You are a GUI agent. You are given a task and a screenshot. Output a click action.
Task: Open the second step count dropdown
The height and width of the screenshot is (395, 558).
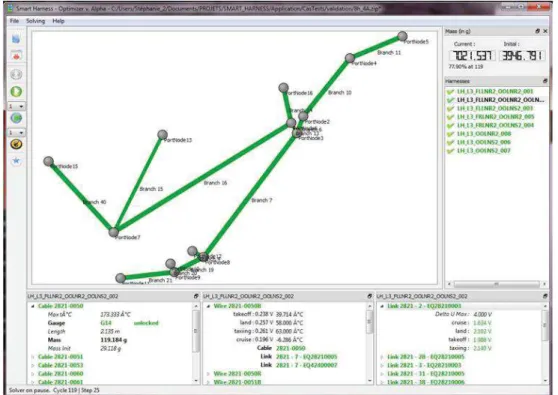pos(16,132)
